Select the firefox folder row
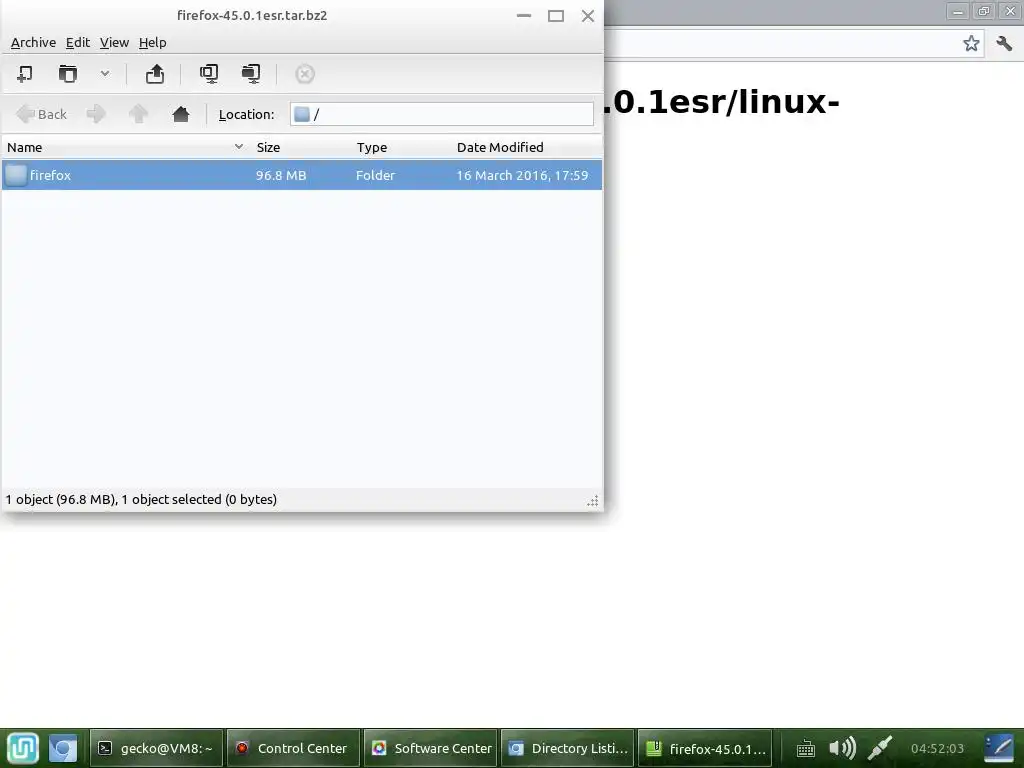 click(302, 175)
